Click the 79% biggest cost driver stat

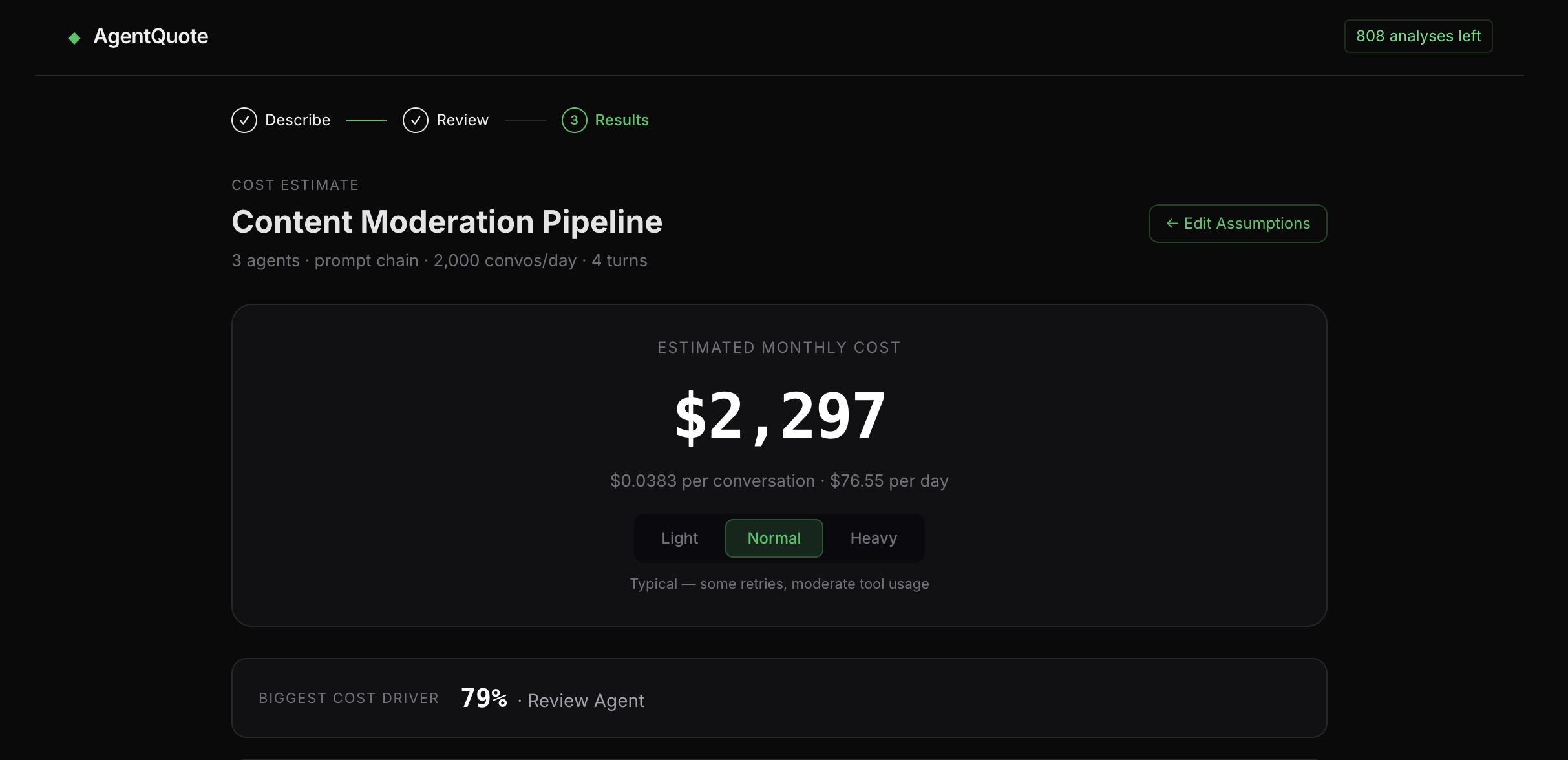coord(483,698)
